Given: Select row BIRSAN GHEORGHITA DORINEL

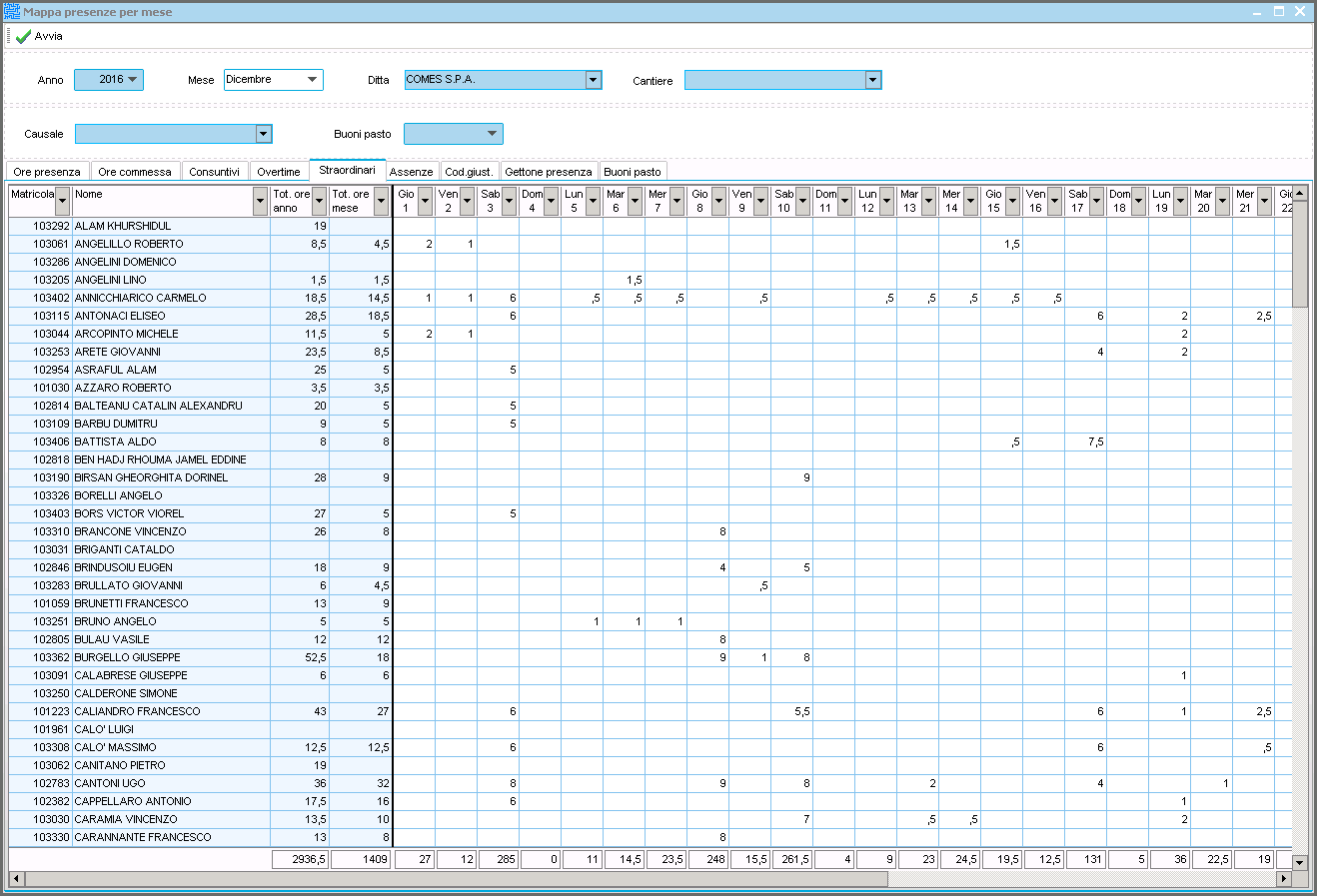Looking at the screenshot, I should [651, 477].
